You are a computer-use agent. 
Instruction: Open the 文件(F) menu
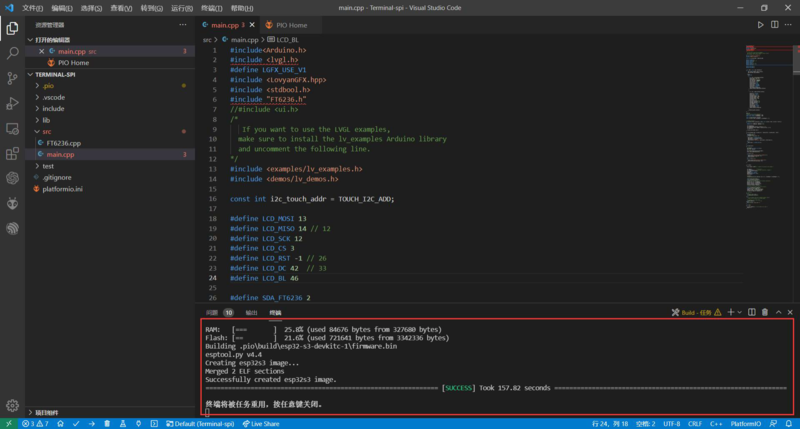coord(32,7)
